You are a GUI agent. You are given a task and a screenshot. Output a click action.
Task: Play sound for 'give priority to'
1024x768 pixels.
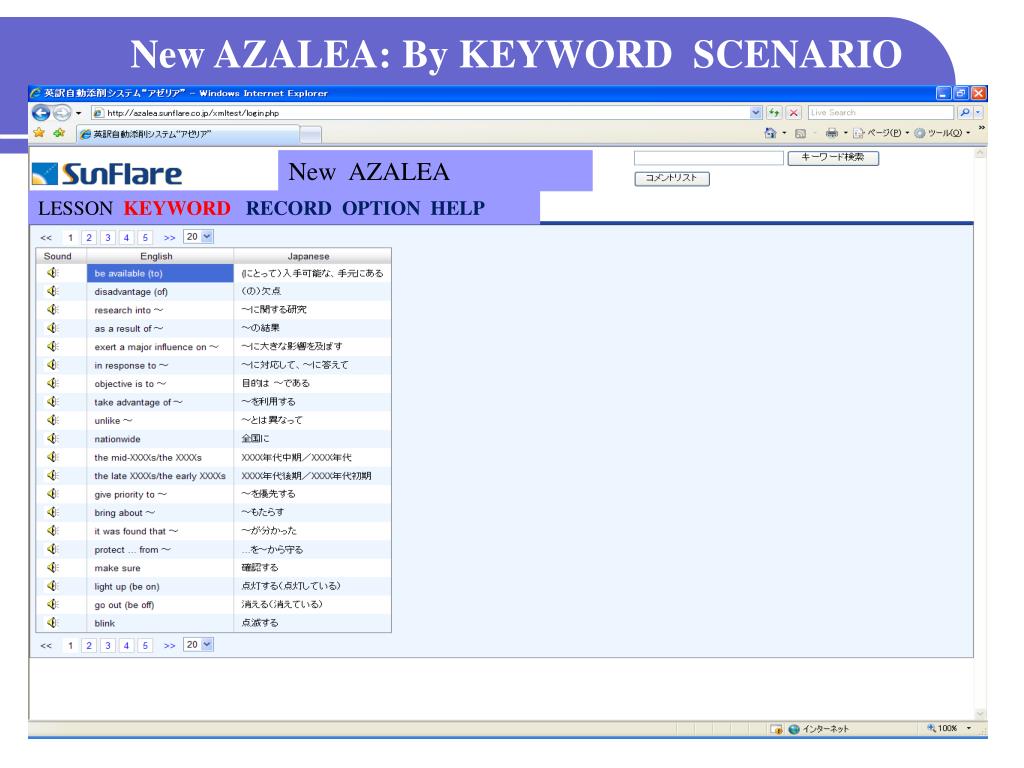tap(53, 494)
